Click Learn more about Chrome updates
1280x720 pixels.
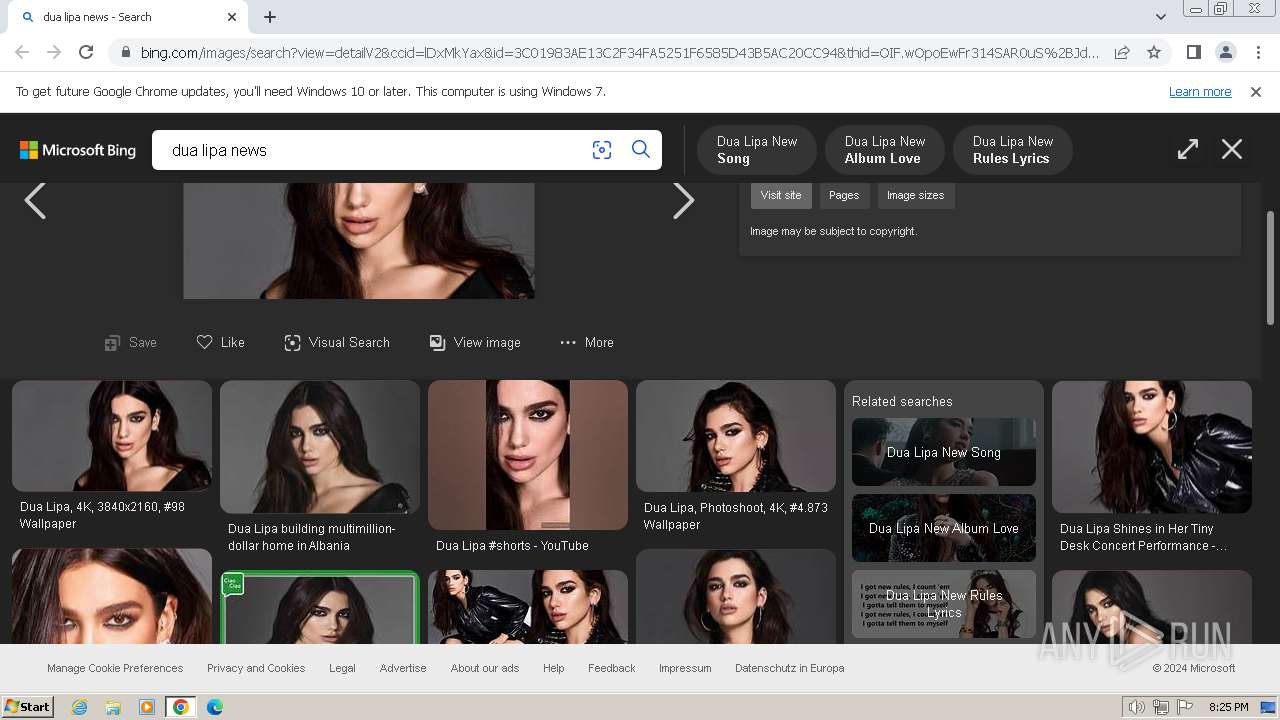tap(1200, 91)
